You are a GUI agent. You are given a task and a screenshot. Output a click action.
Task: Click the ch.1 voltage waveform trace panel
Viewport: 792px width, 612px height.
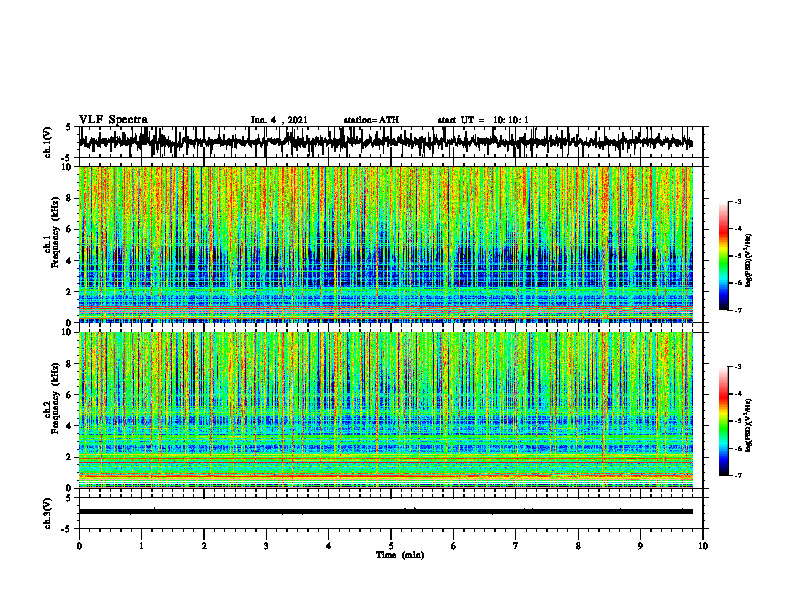[390, 142]
